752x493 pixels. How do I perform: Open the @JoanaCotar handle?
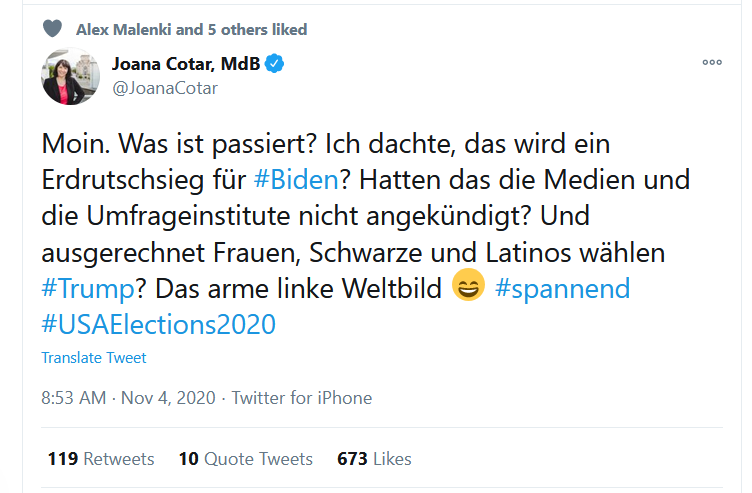coord(165,88)
